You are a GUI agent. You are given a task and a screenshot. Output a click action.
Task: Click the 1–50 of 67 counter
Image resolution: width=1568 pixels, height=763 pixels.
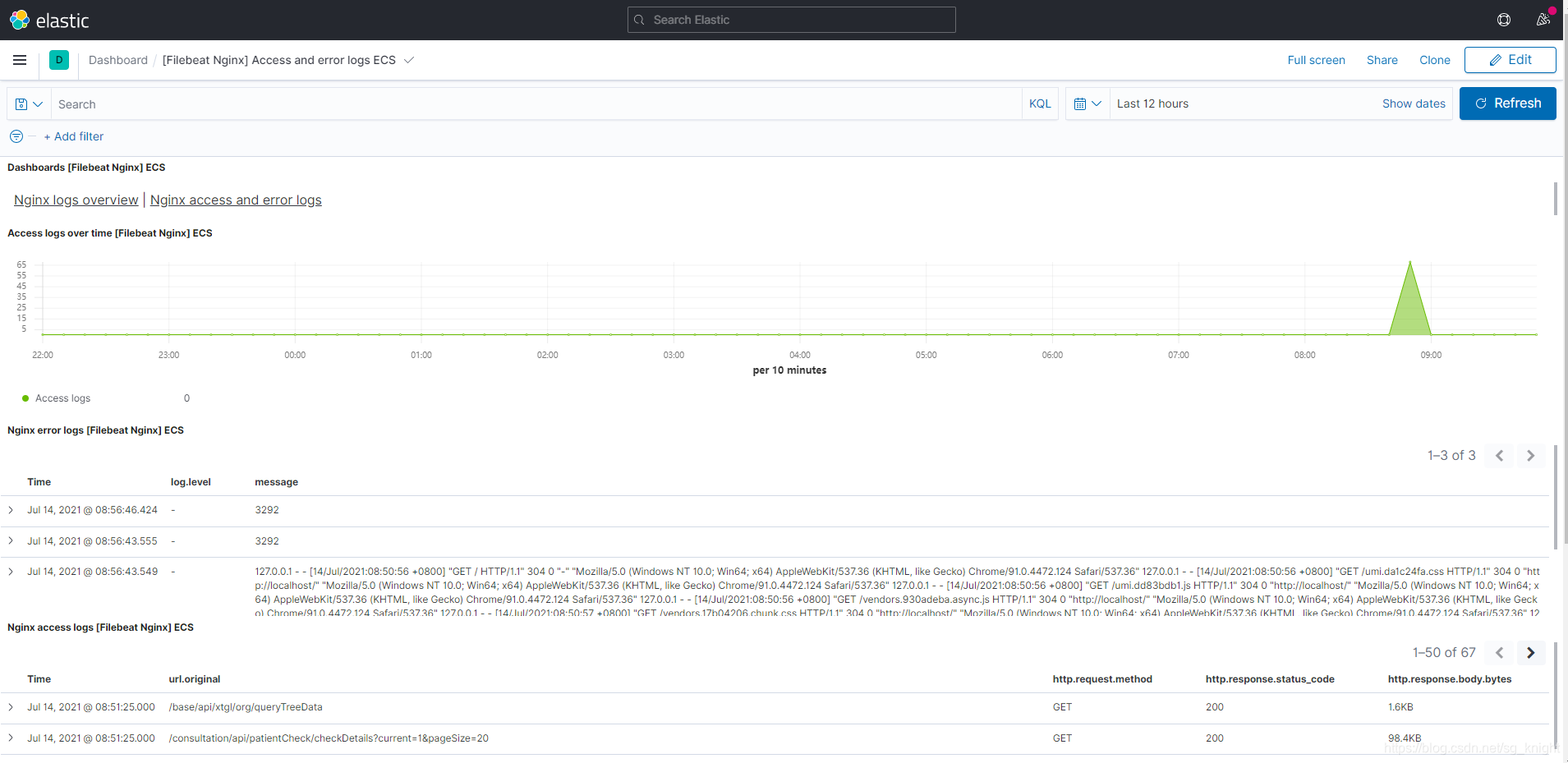[1444, 653]
